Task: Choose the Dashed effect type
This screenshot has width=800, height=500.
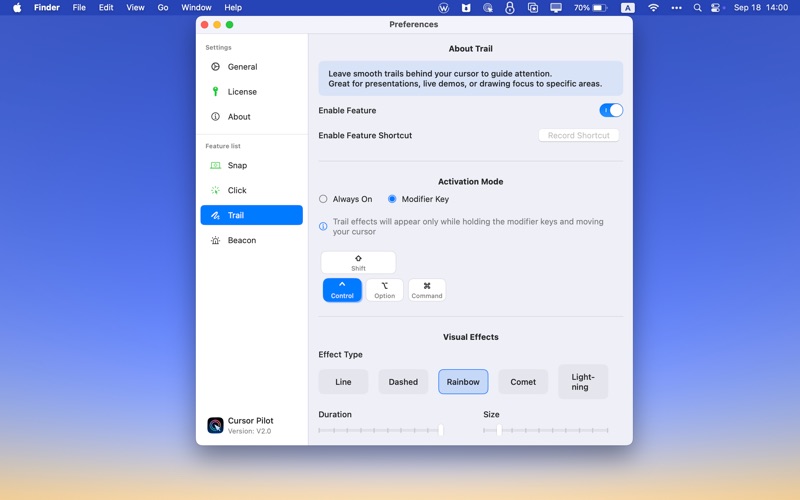Action: coord(403,382)
